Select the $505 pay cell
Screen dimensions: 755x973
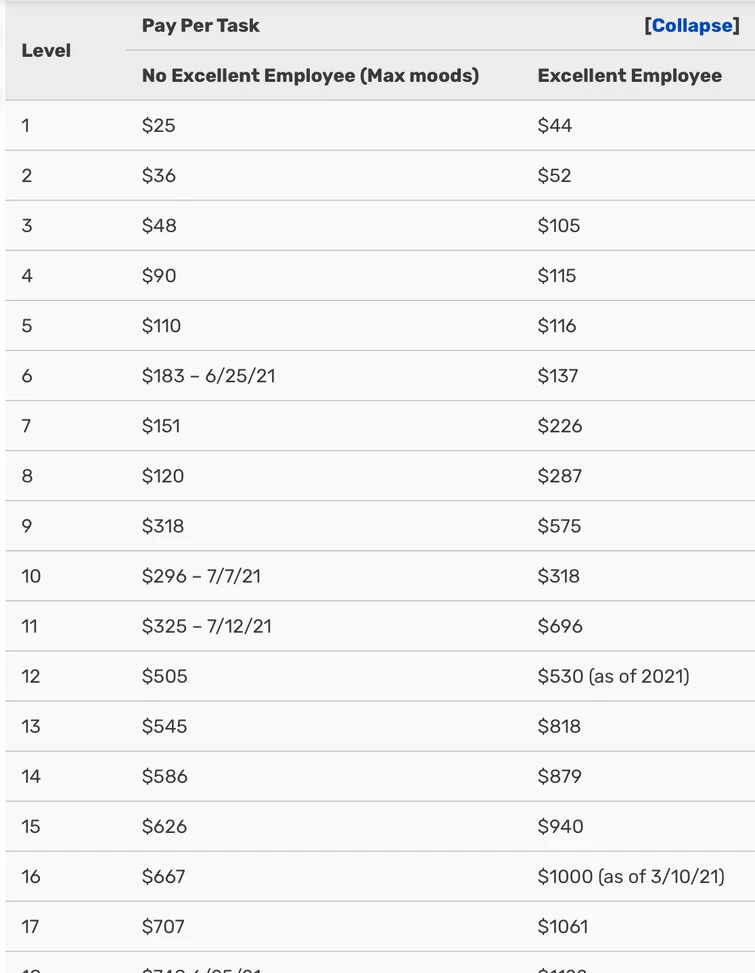[x=164, y=676]
